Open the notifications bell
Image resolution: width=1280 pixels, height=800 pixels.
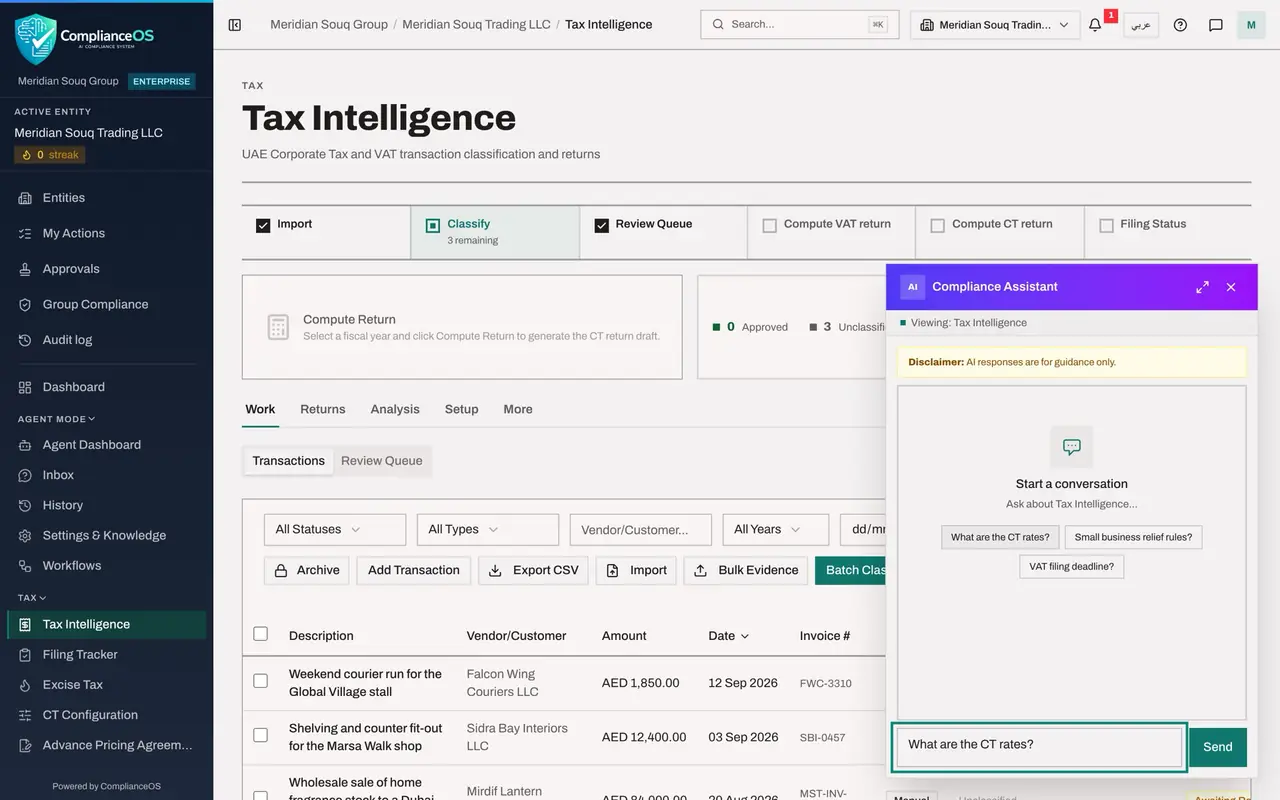(1095, 25)
